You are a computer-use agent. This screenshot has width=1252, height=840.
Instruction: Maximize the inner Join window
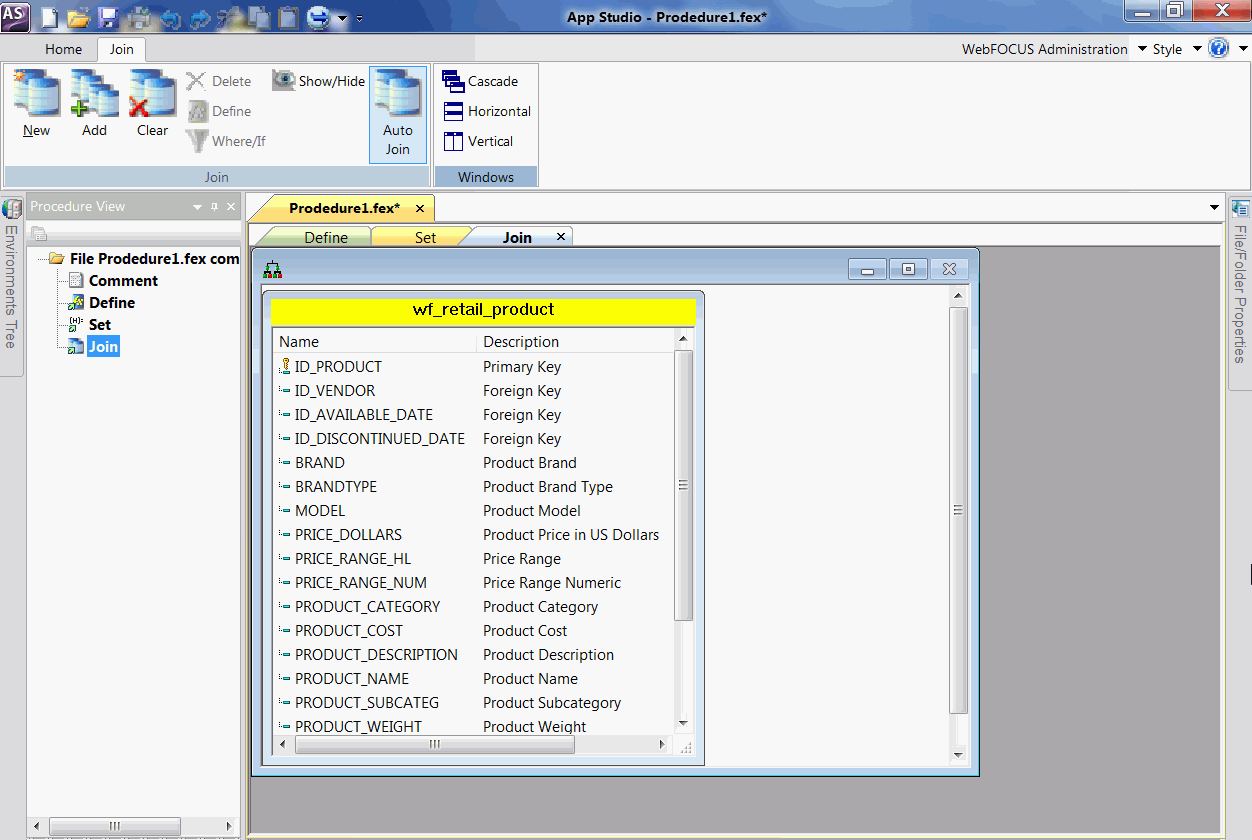[908, 269]
